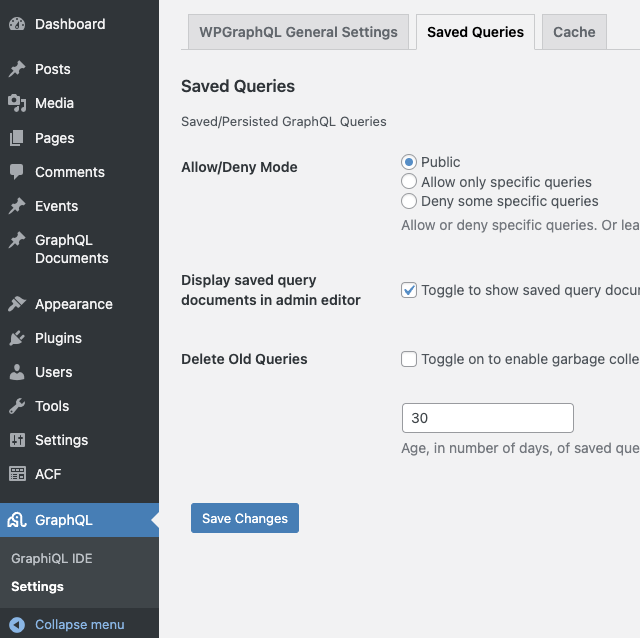Click the Media library icon
The image size is (640, 638).
click(x=17, y=103)
